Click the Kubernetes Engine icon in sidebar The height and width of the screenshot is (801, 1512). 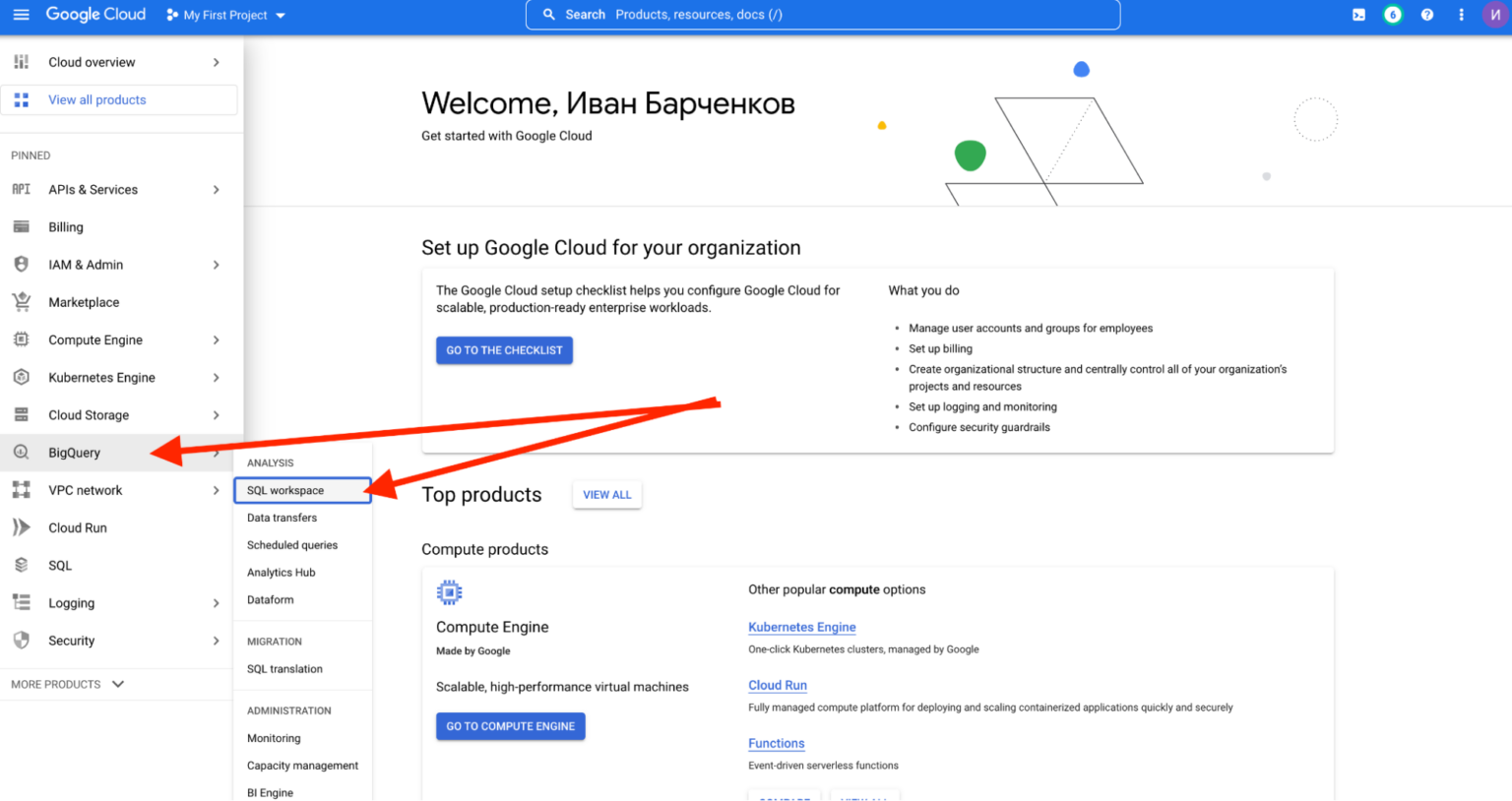pos(21,377)
